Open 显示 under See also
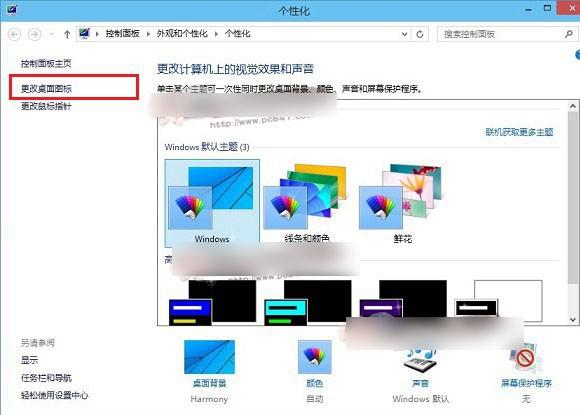 30,360
